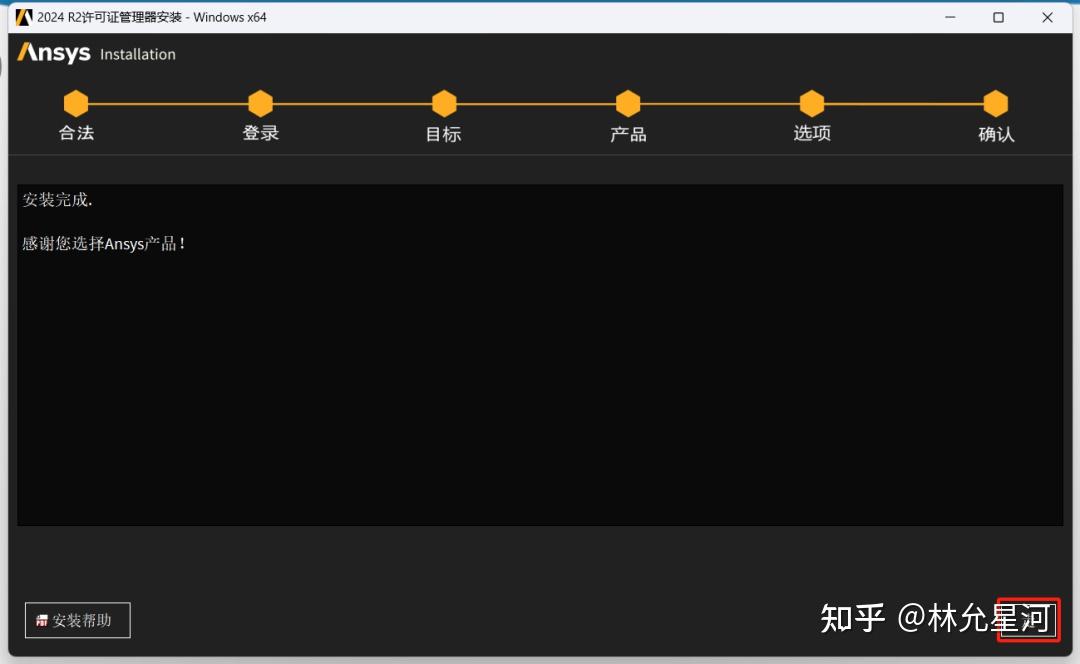Click the 确认 step label text

[996, 132]
